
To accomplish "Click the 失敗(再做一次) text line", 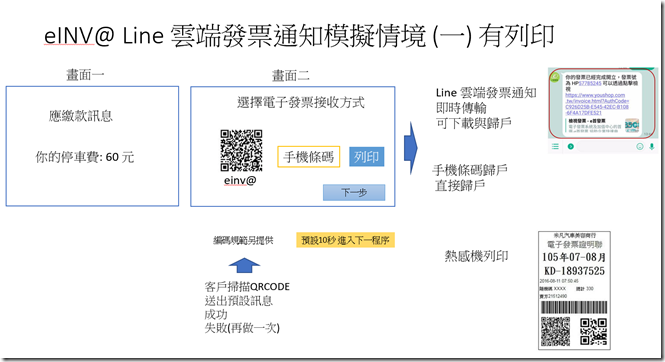I will point(242,328).
